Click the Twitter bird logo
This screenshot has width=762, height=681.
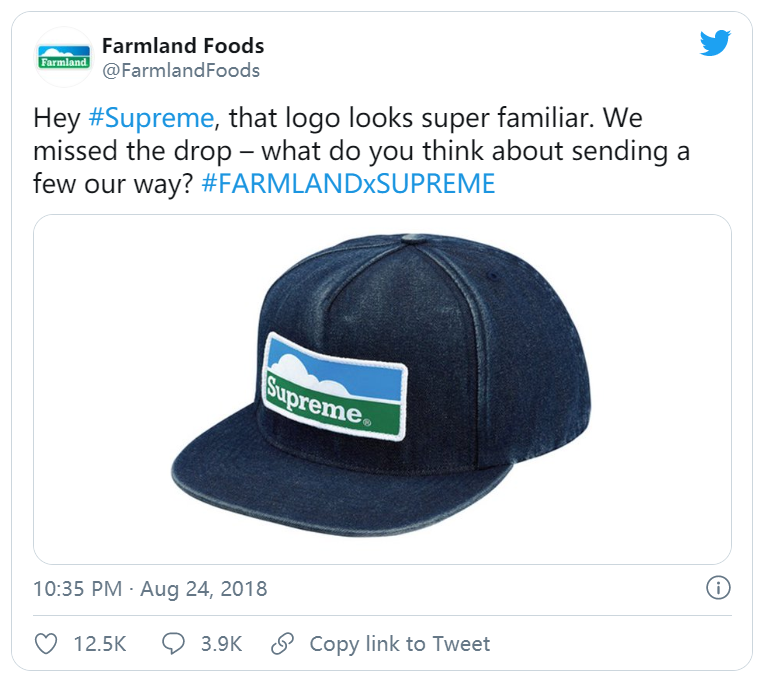(x=715, y=43)
